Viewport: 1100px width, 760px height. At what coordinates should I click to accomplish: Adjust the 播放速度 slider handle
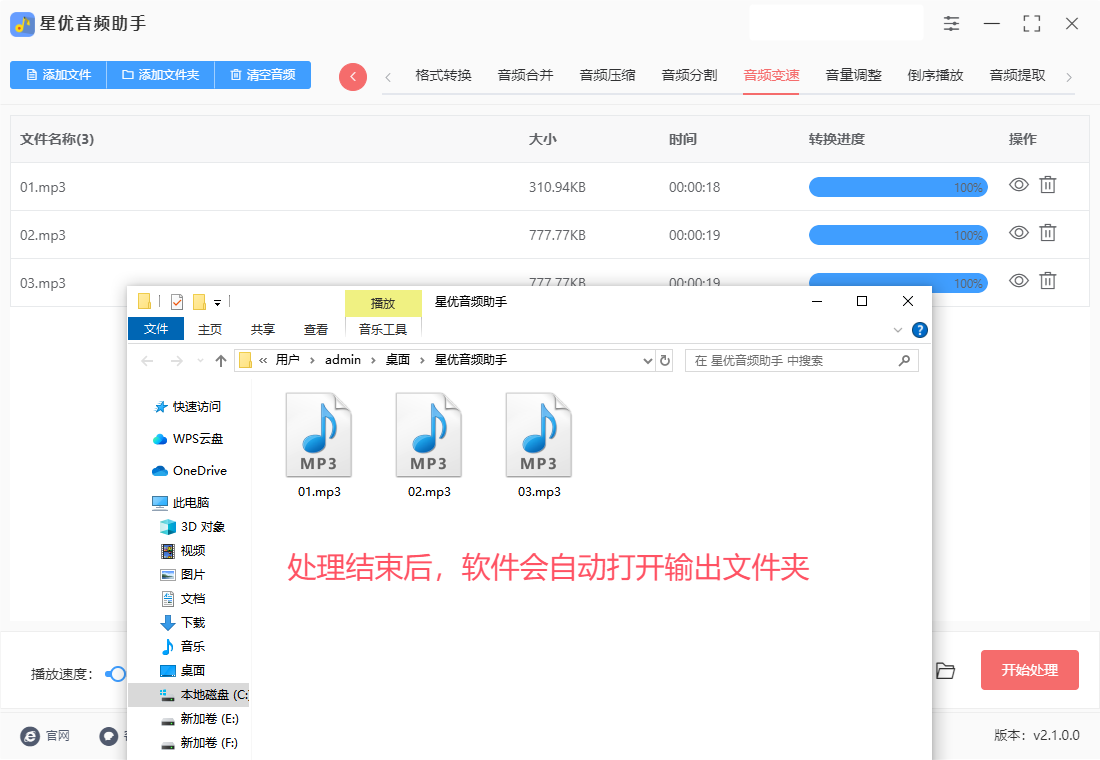pos(117,674)
